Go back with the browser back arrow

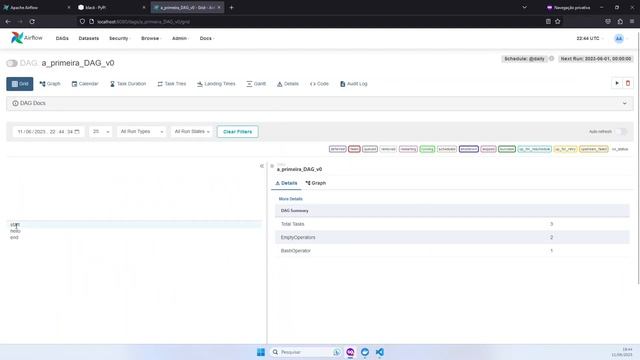[8, 22]
